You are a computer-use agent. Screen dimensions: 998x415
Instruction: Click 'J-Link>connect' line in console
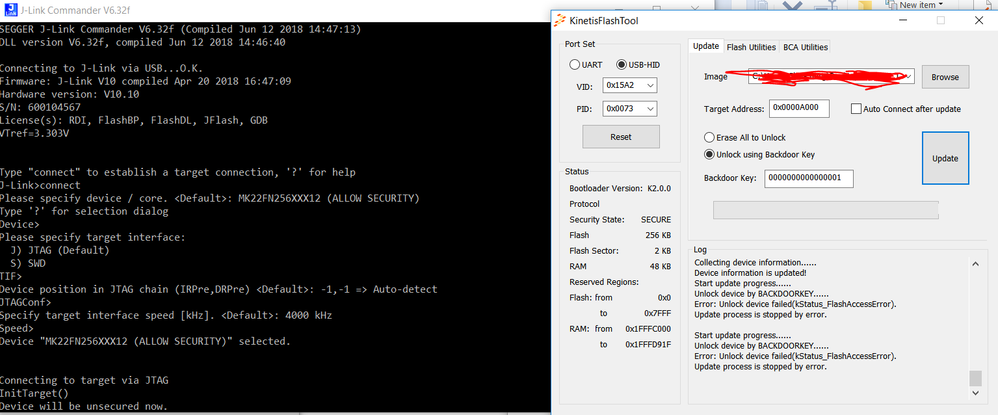pos(40,185)
